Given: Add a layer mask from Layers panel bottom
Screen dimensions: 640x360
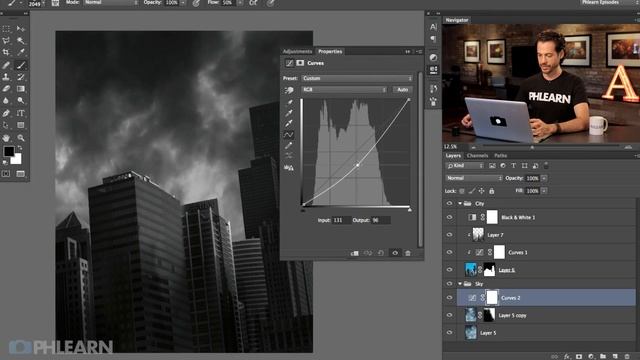Looking at the screenshot, I should pyautogui.click(x=579, y=357).
